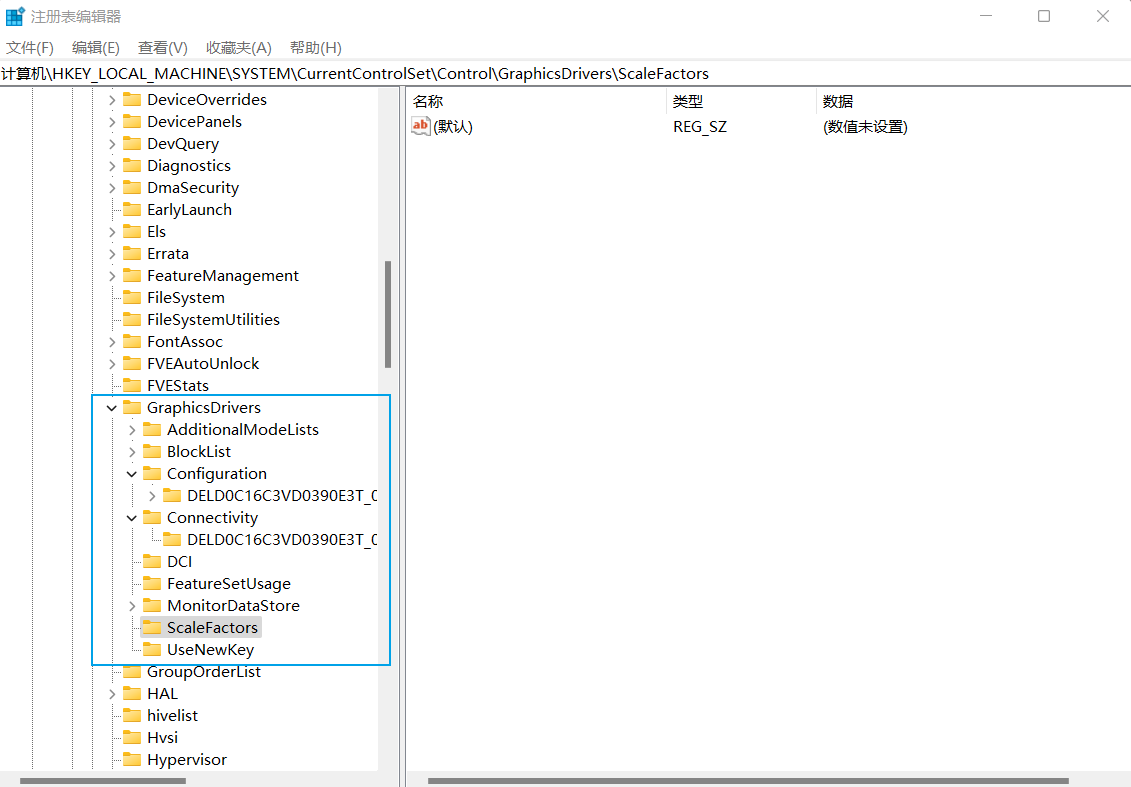Expand the HAL registry key
This screenshot has width=1131, height=787.
pyautogui.click(x=111, y=694)
